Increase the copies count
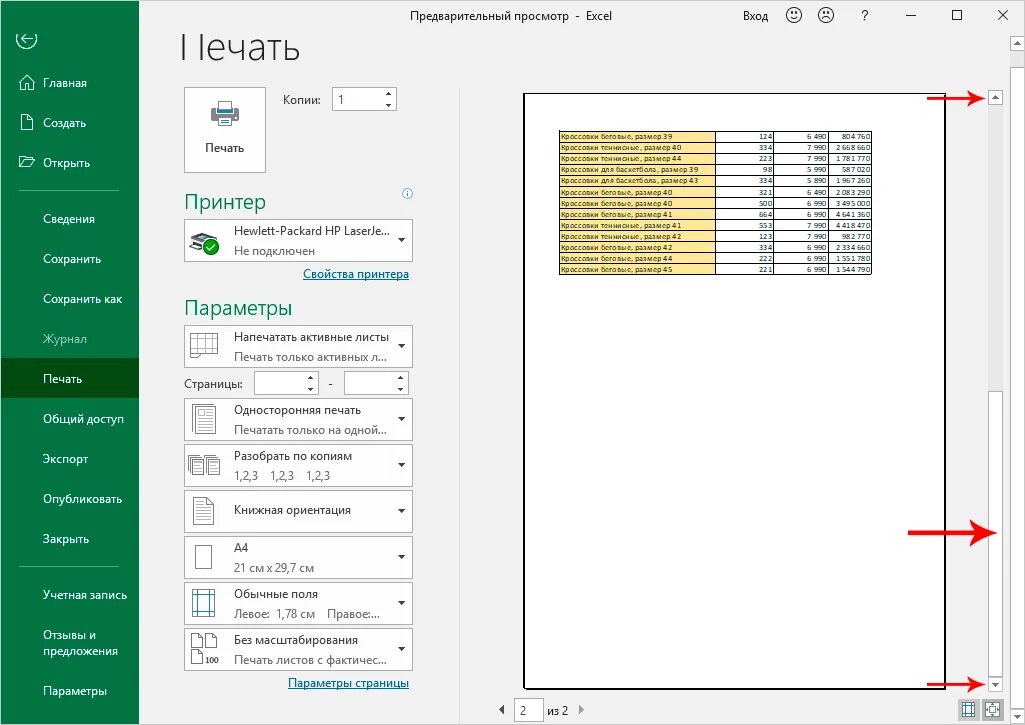Screen dimensions: 1025x725 [x=389, y=93]
